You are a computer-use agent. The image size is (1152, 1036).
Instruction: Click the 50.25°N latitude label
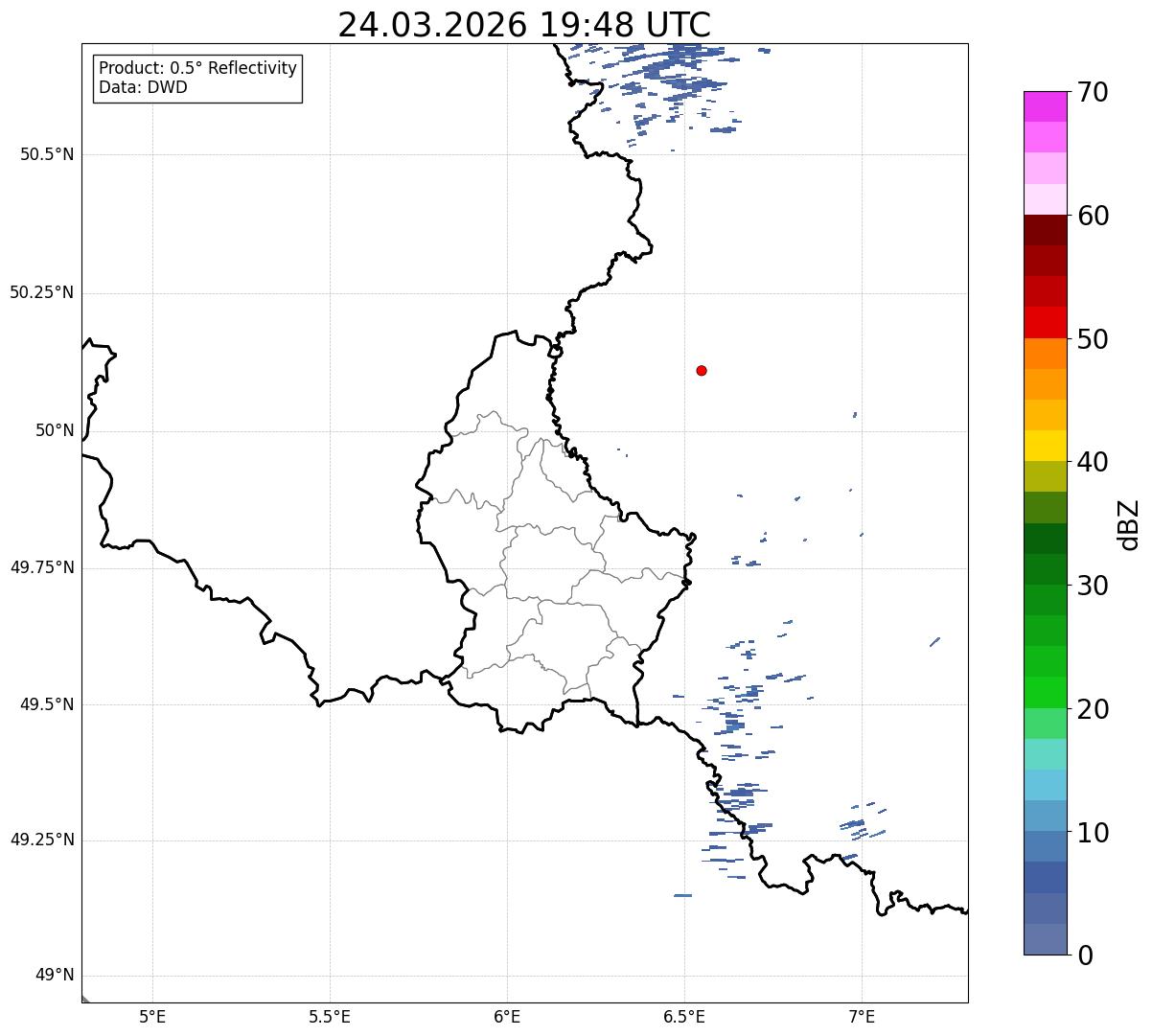(x=42, y=292)
